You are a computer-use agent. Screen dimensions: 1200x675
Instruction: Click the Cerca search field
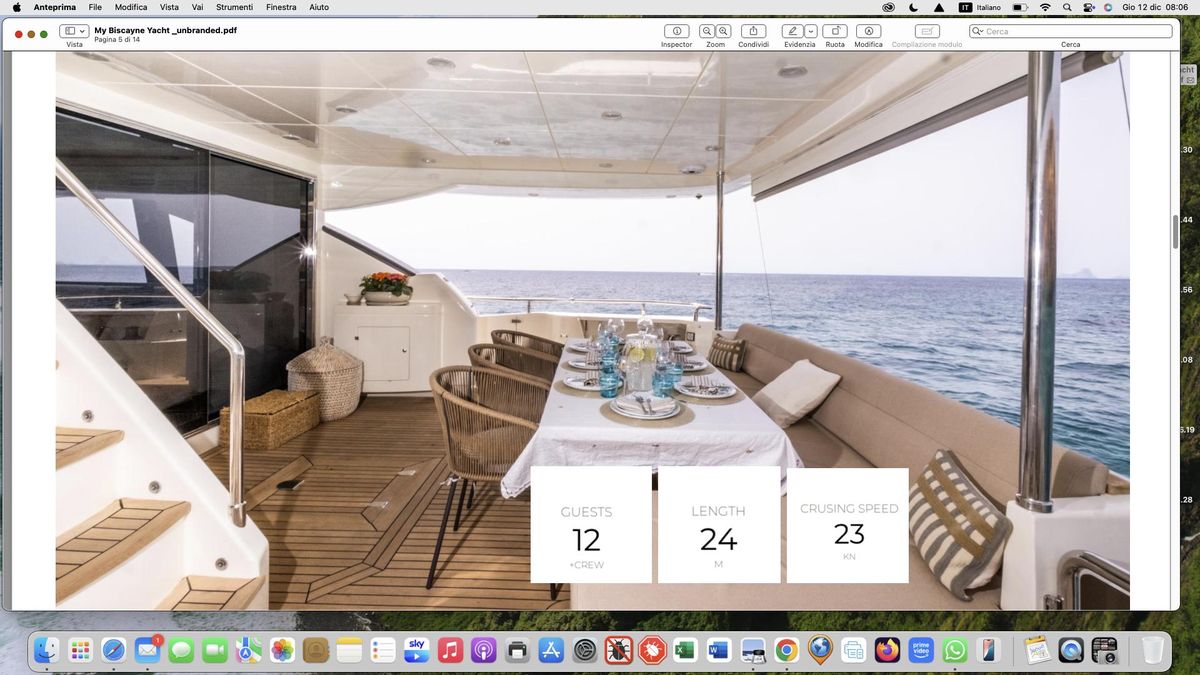[x=1076, y=31]
